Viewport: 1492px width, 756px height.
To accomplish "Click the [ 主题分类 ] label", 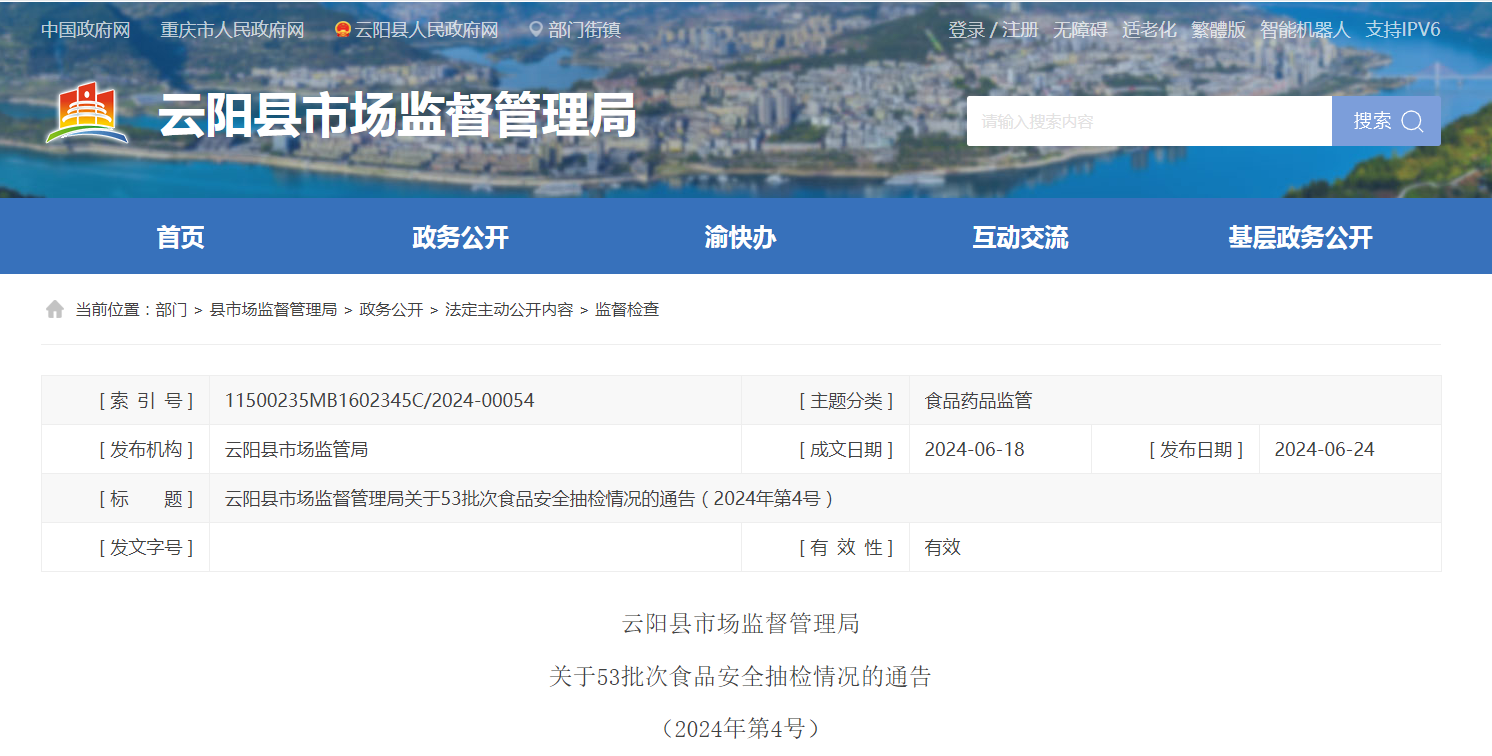I will (846, 401).
